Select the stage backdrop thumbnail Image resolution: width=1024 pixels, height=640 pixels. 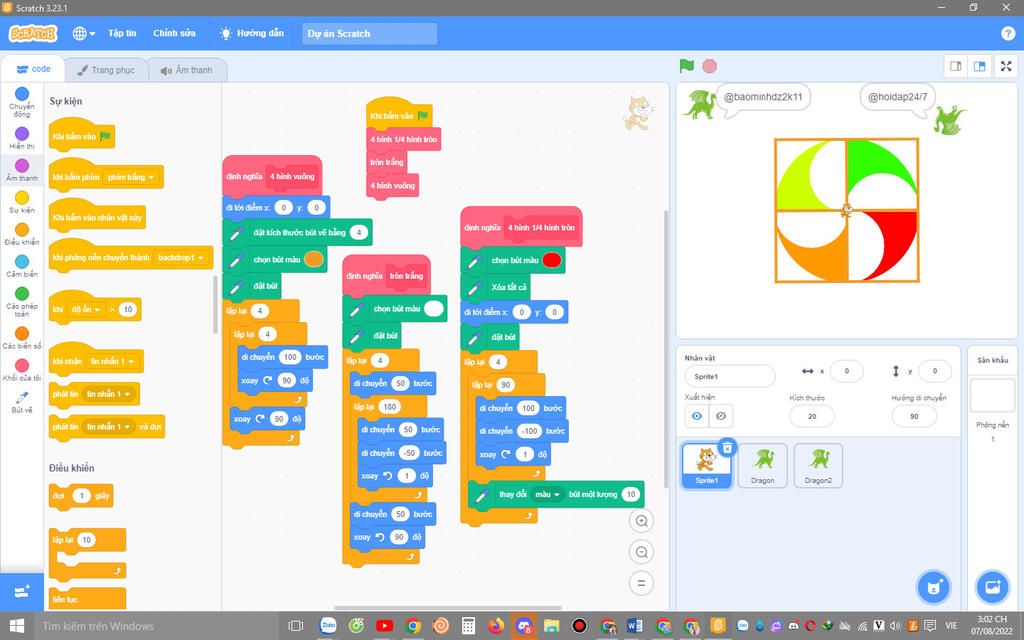992,394
